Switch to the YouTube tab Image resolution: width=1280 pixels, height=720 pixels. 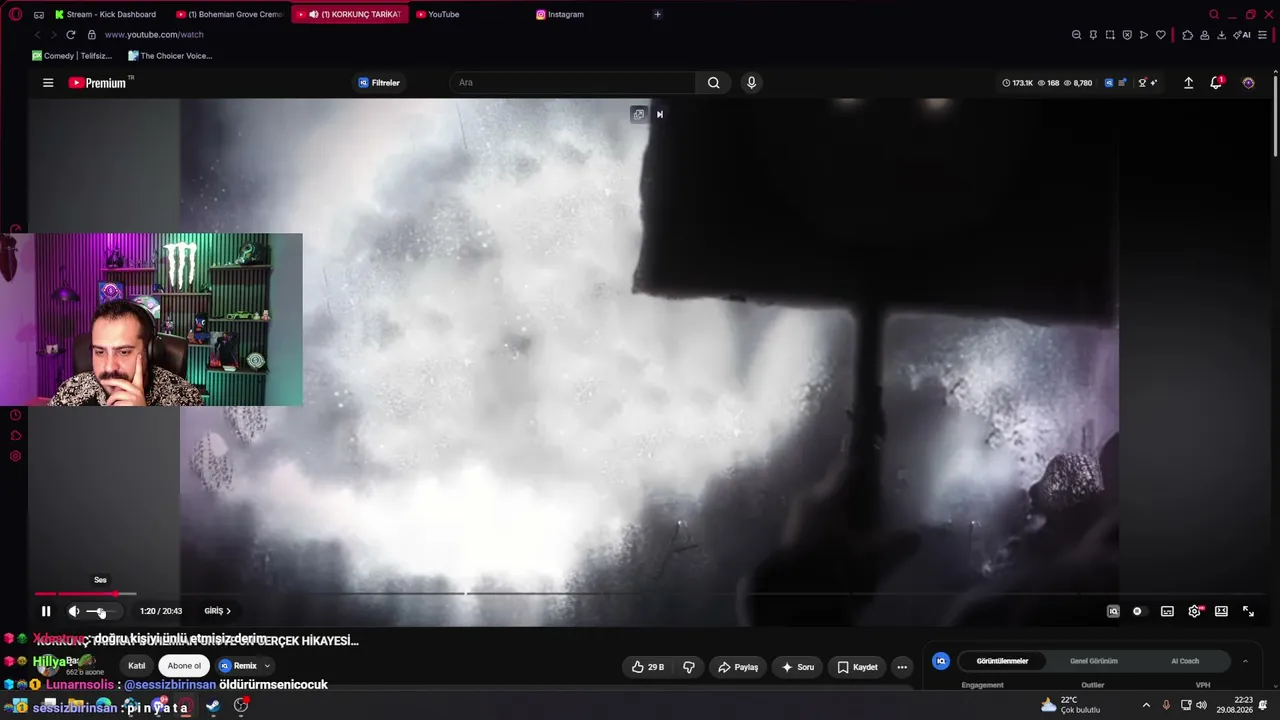pos(470,15)
